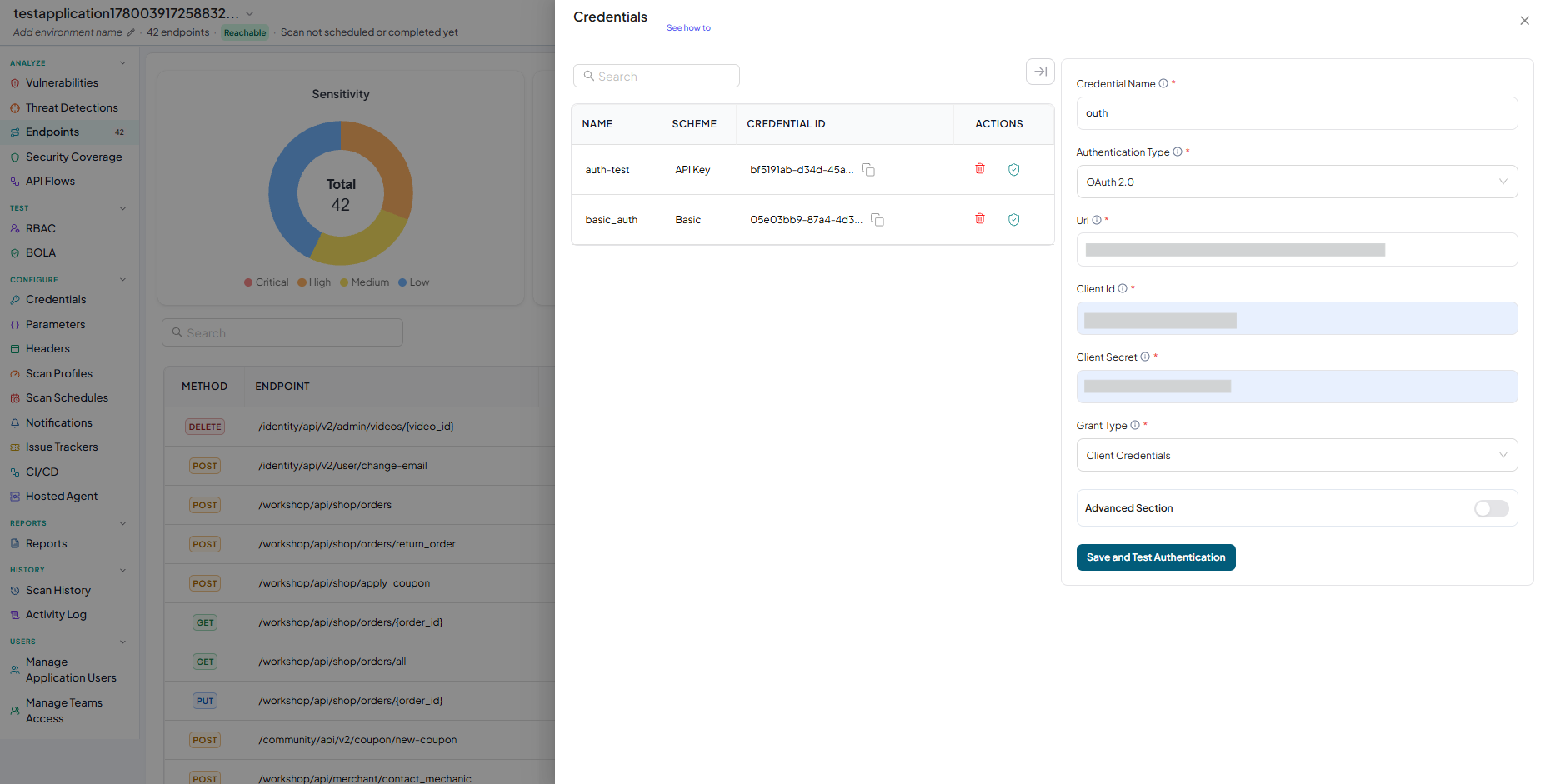Collapse the ANALYZE sidebar section

click(x=122, y=63)
